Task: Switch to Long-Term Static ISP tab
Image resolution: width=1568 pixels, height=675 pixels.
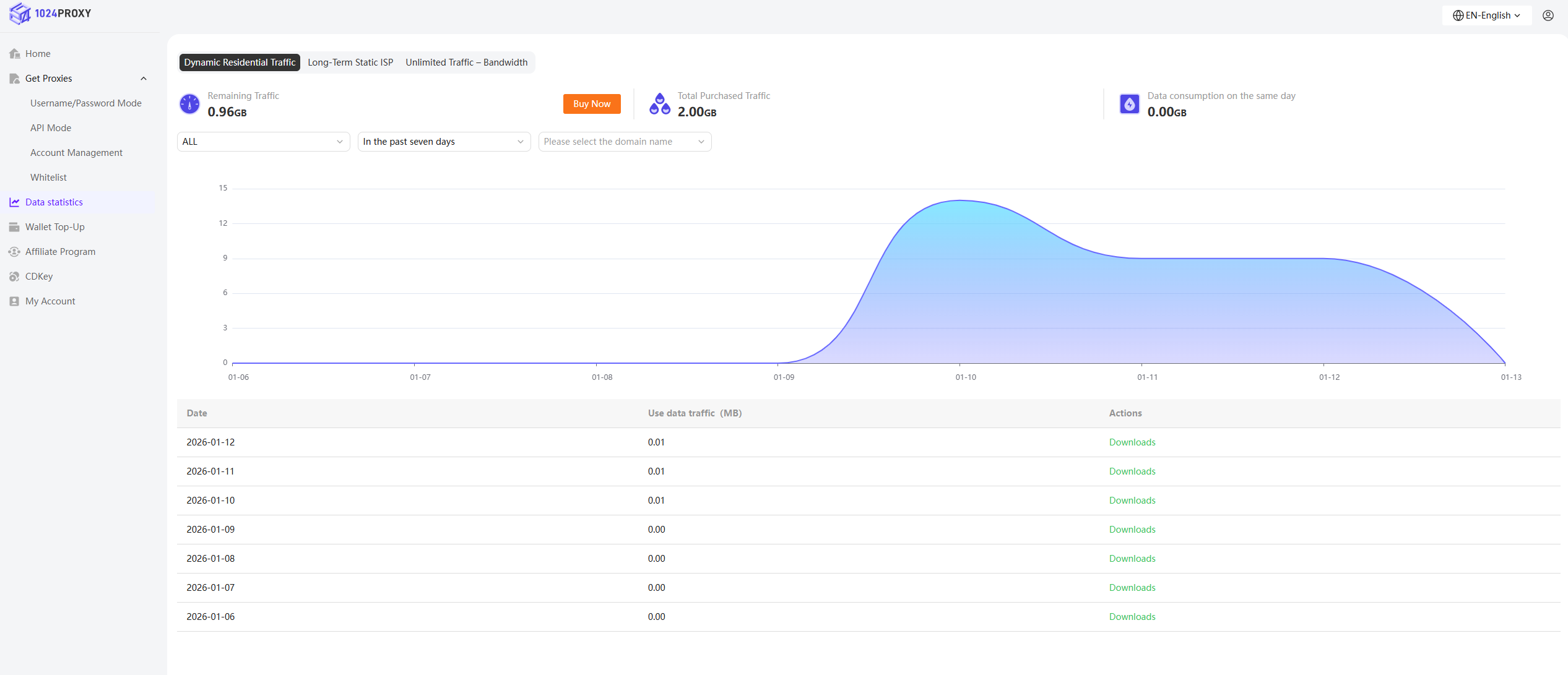Action: [350, 62]
